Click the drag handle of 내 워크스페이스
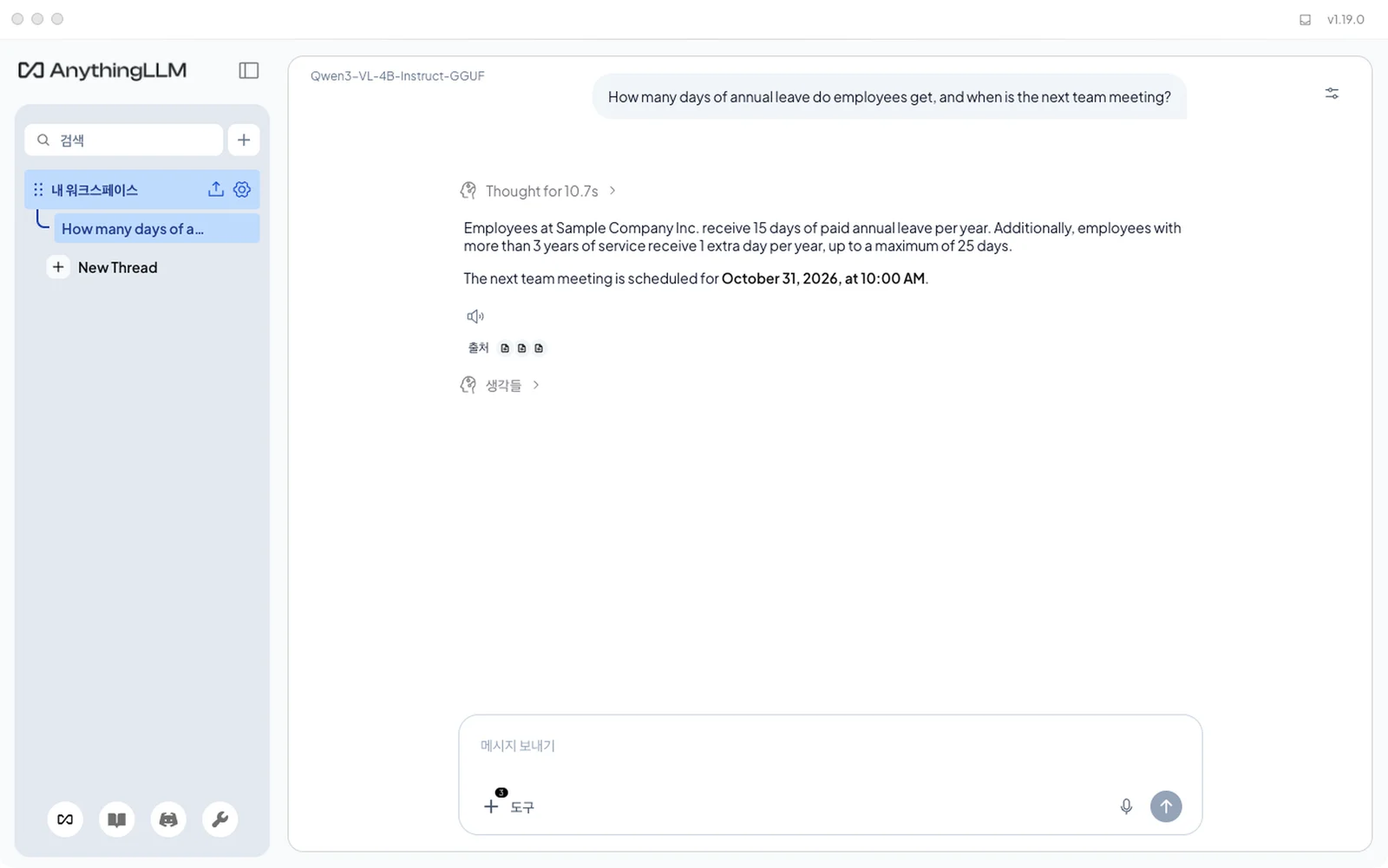 [x=38, y=190]
